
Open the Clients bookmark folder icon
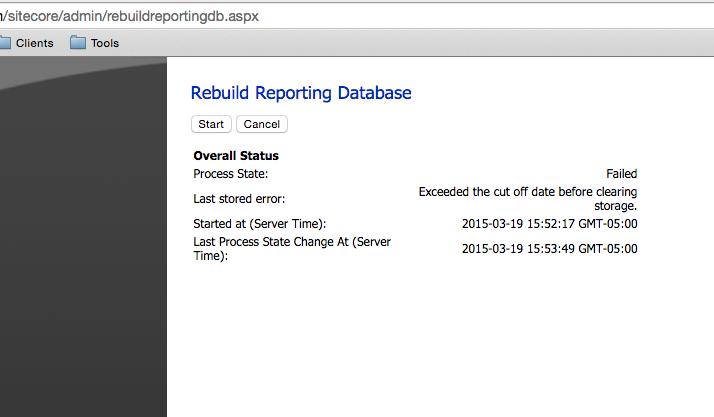(4, 43)
